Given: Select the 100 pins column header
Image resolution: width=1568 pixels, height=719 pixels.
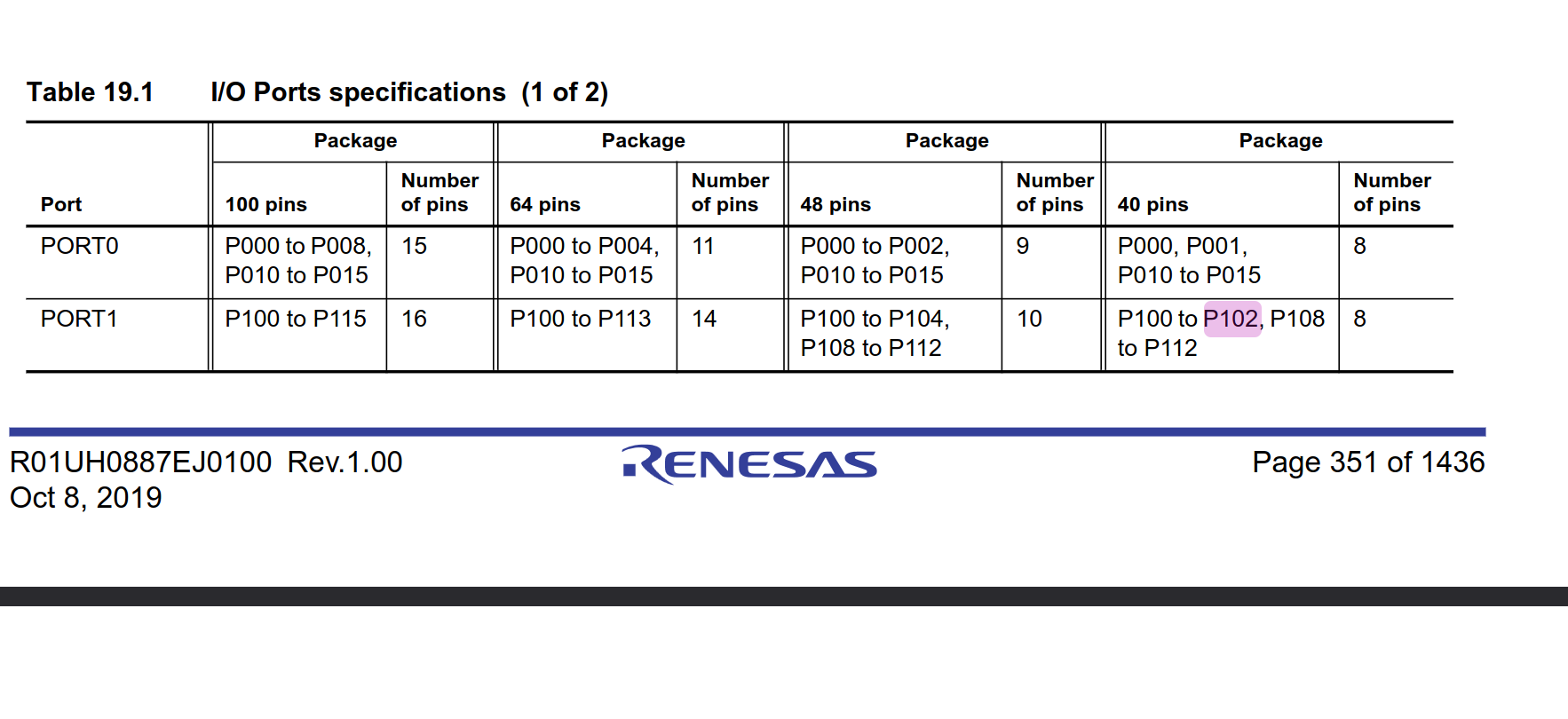Looking at the screenshot, I should click(265, 205).
